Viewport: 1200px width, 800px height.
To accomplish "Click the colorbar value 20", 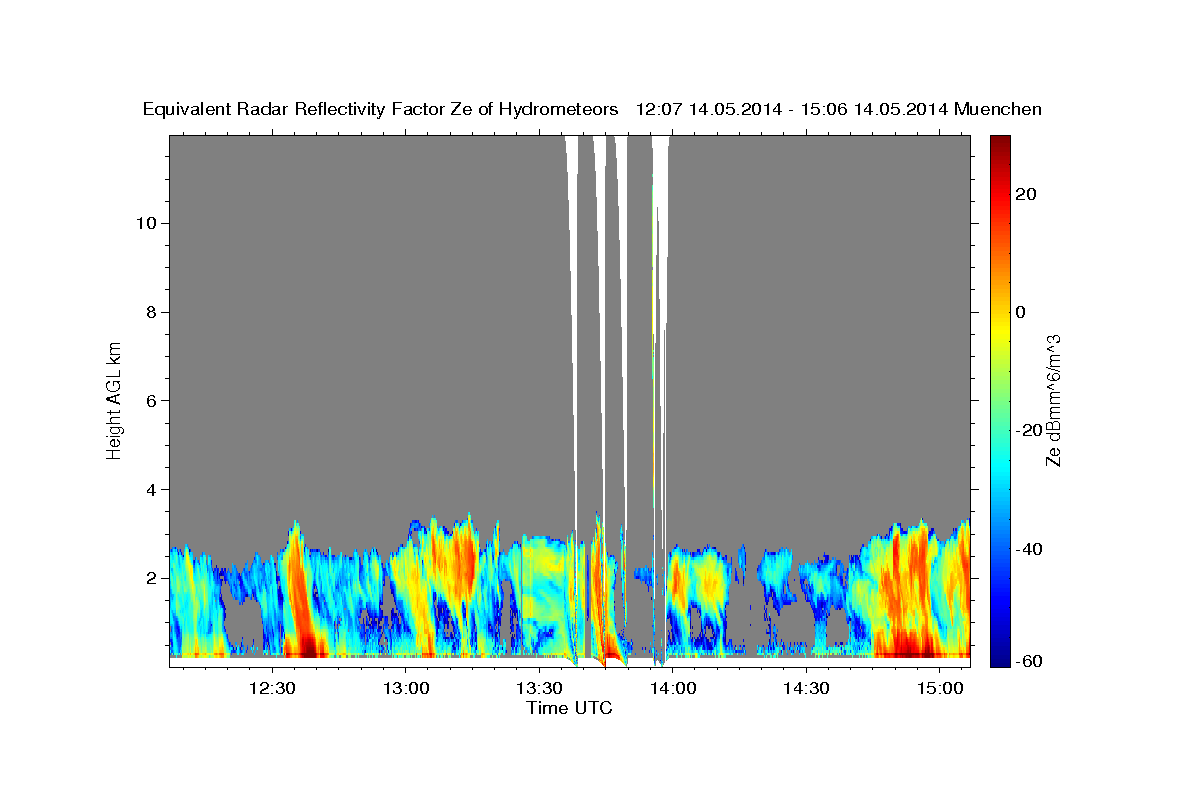I will 1025,194.
